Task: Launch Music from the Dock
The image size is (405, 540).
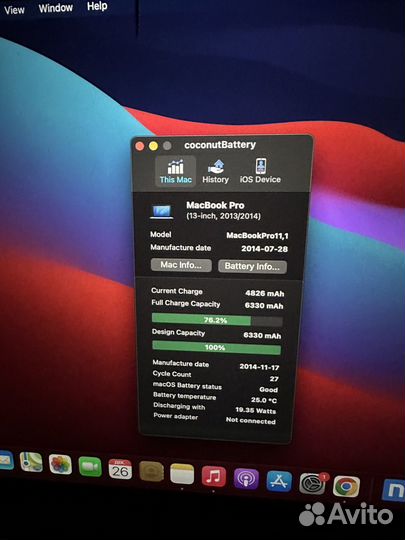Action: [x=214, y=476]
